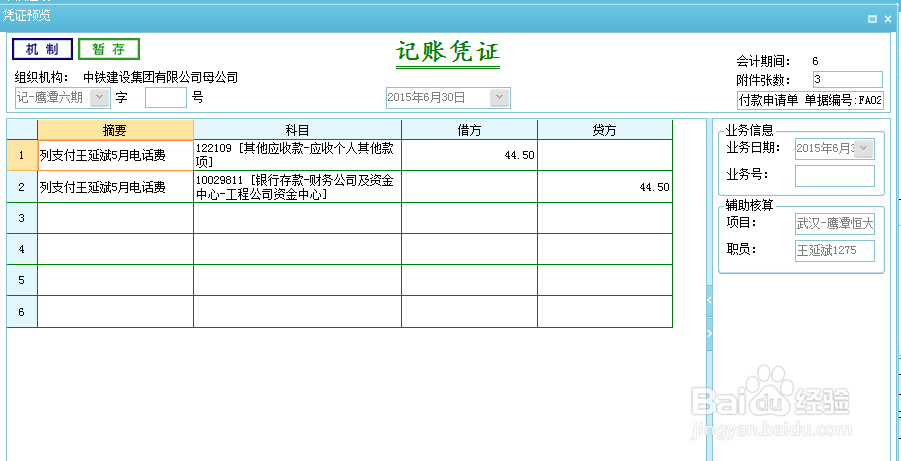The image size is (901, 461).
Task: Click empty summary cell in row 3
Action: (x=115, y=218)
